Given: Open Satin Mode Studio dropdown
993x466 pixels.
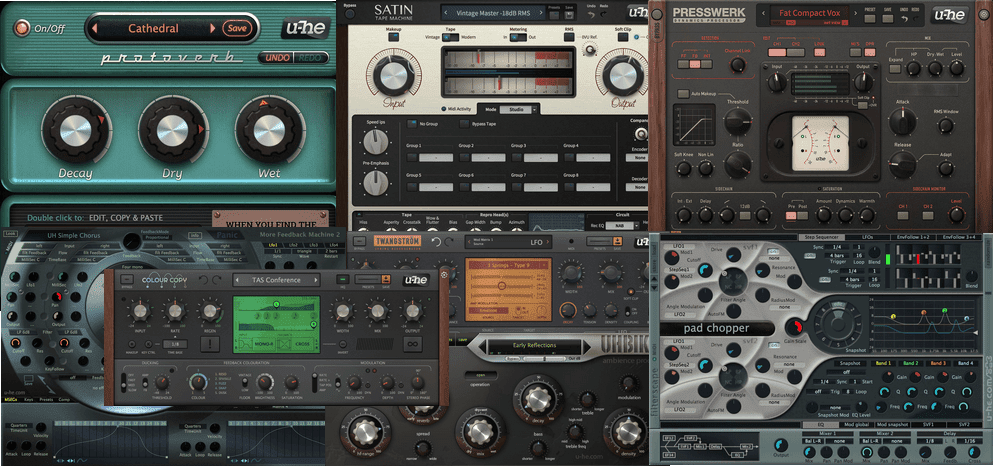Looking at the screenshot, I should [518, 110].
